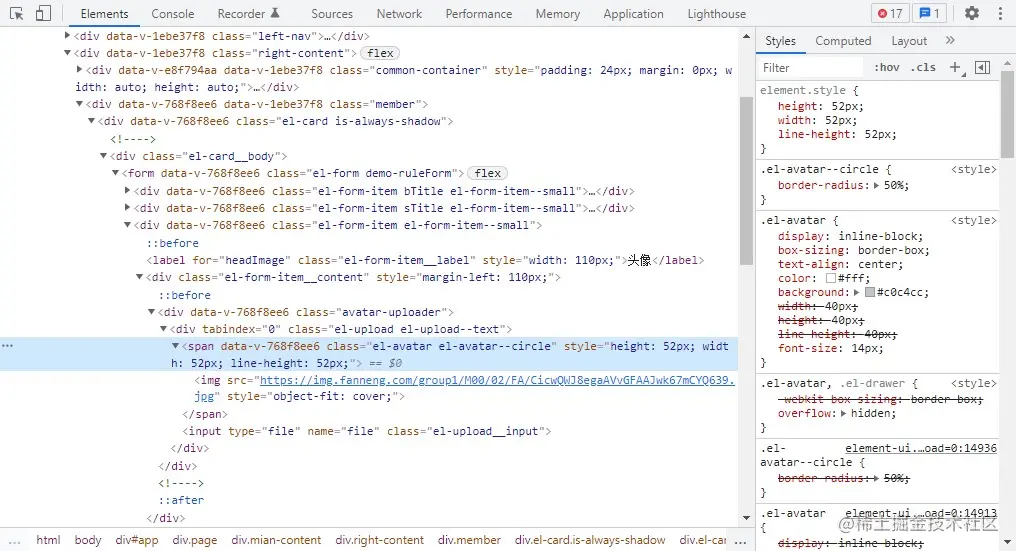Expand the common-container div node
Viewport: 1016px width, 551px height.
coord(80,69)
